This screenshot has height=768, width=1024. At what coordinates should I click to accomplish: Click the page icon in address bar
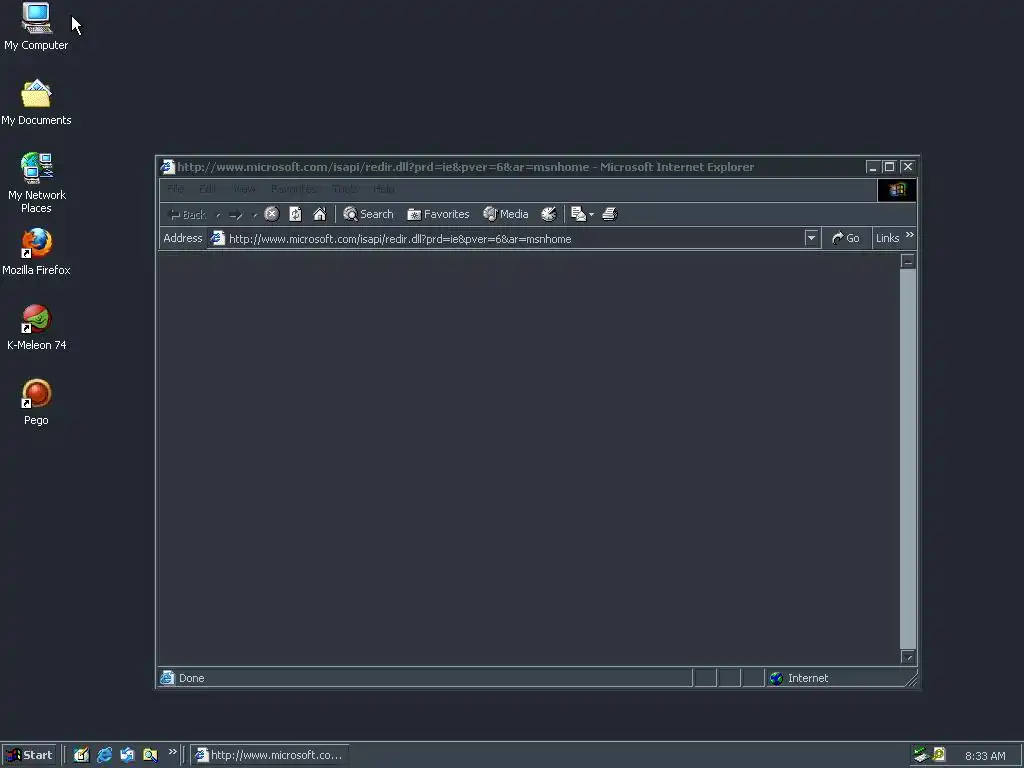[x=217, y=238]
